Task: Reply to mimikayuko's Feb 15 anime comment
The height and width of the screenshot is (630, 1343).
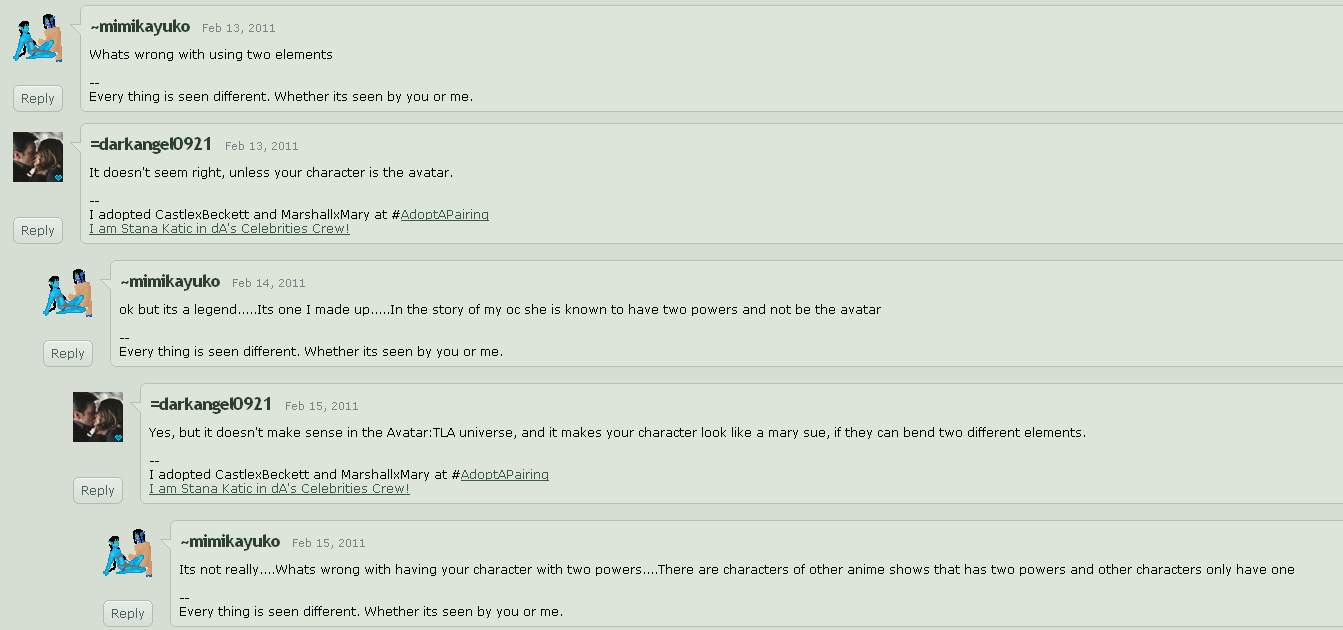Action: click(128, 613)
